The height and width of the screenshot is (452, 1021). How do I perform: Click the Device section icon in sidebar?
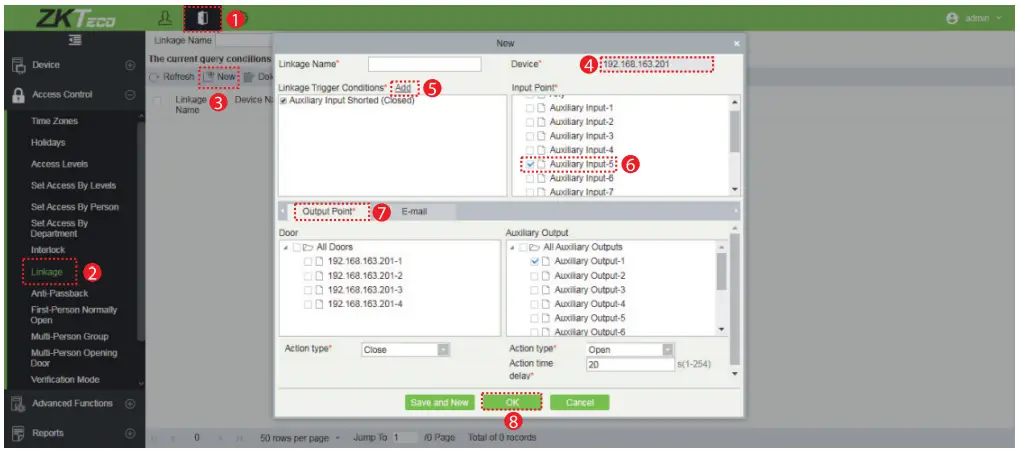point(18,64)
